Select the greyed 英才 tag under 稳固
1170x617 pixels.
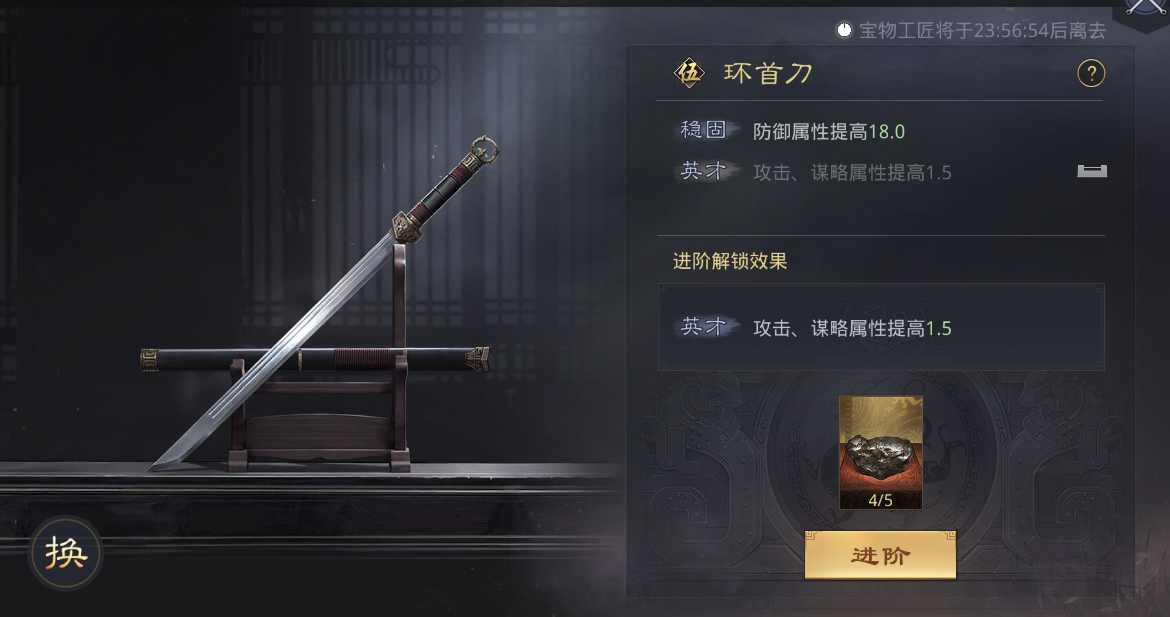[703, 171]
